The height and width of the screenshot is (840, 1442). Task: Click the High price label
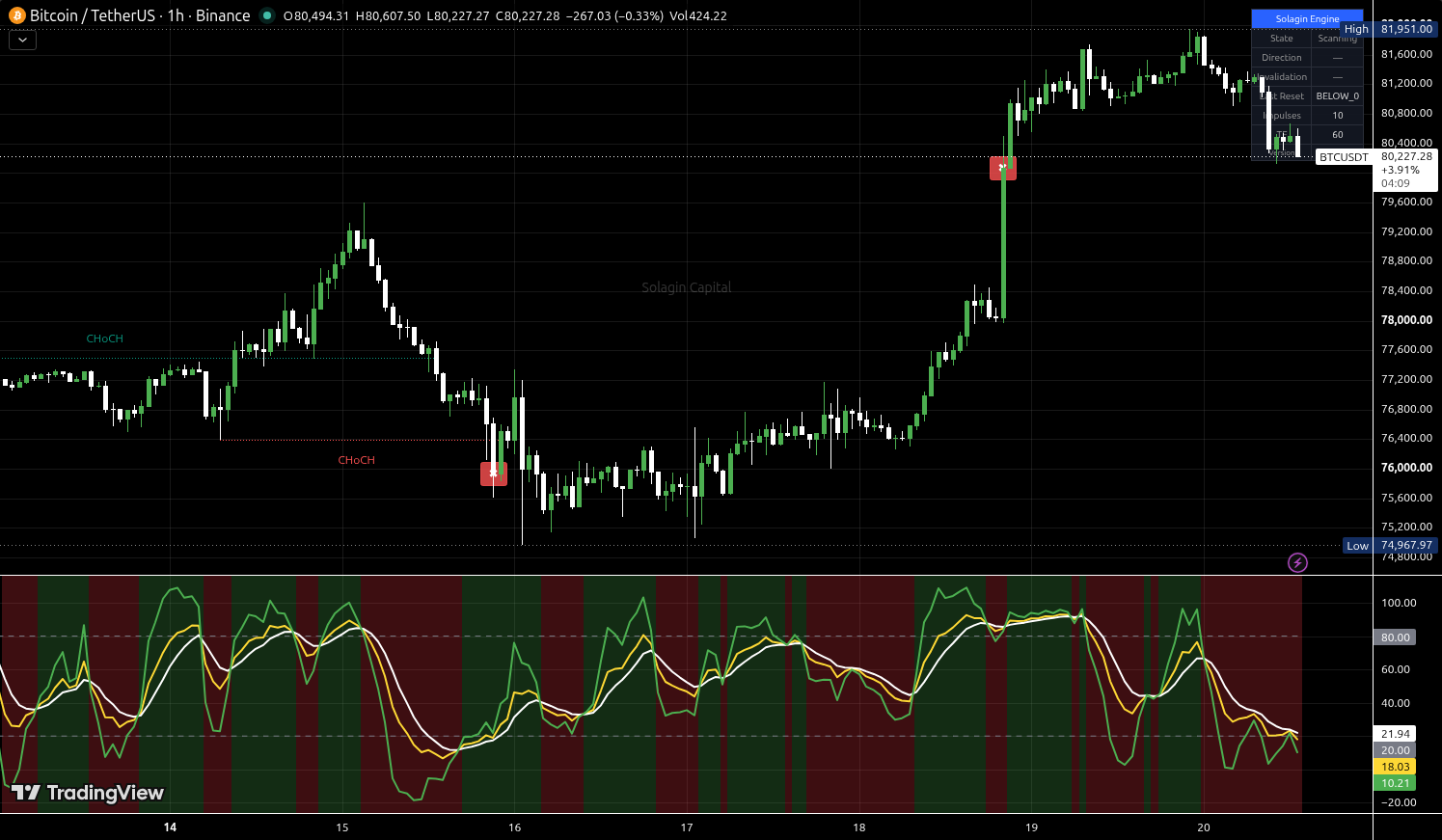(x=1356, y=29)
